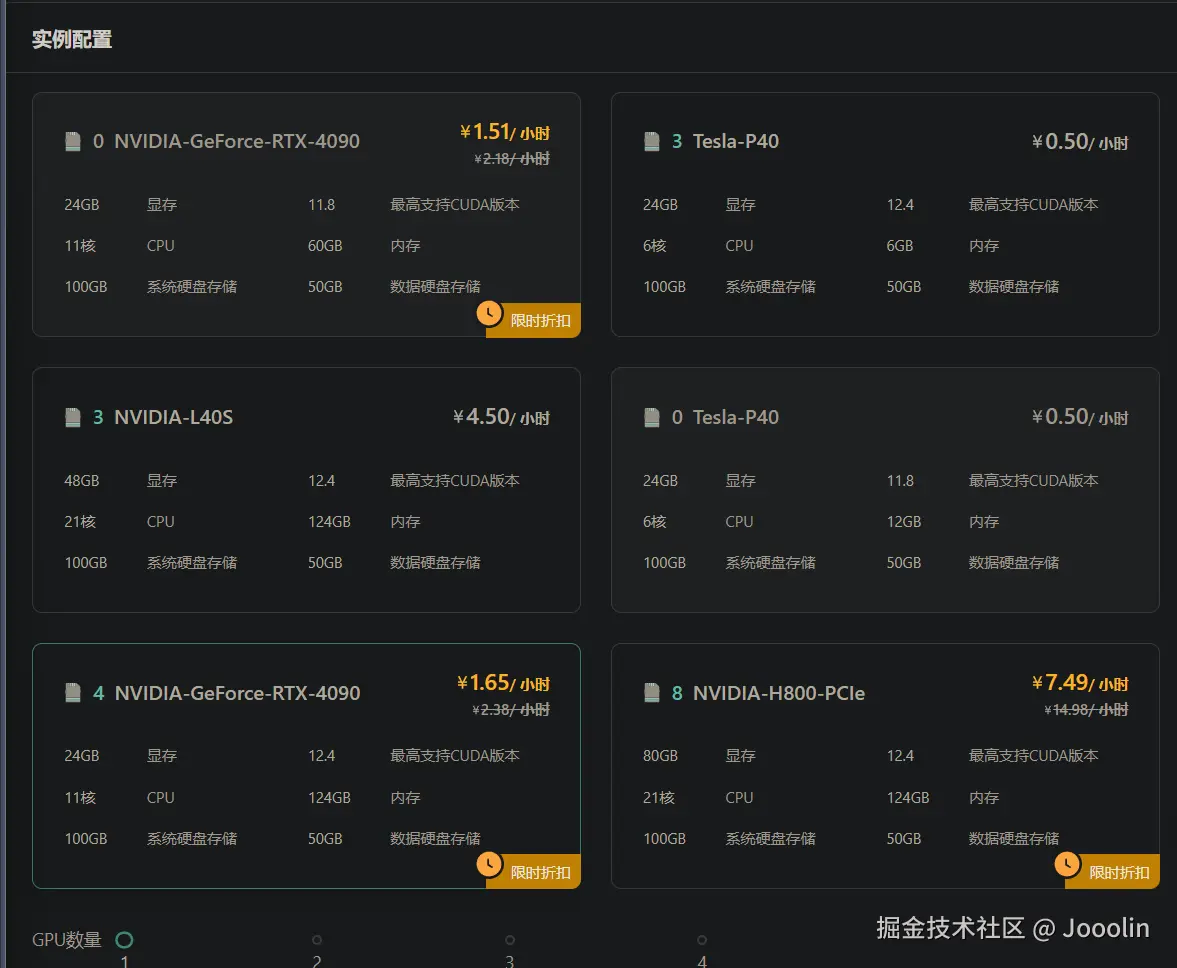Image resolution: width=1177 pixels, height=968 pixels.
Task: Click the 48GB 显存 value
Action: (82, 480)
